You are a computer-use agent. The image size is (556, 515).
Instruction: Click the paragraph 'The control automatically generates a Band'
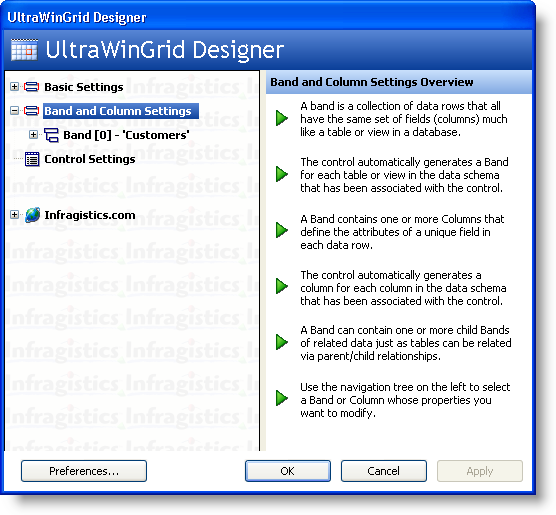pyautogui.click(x=404, y=175)
